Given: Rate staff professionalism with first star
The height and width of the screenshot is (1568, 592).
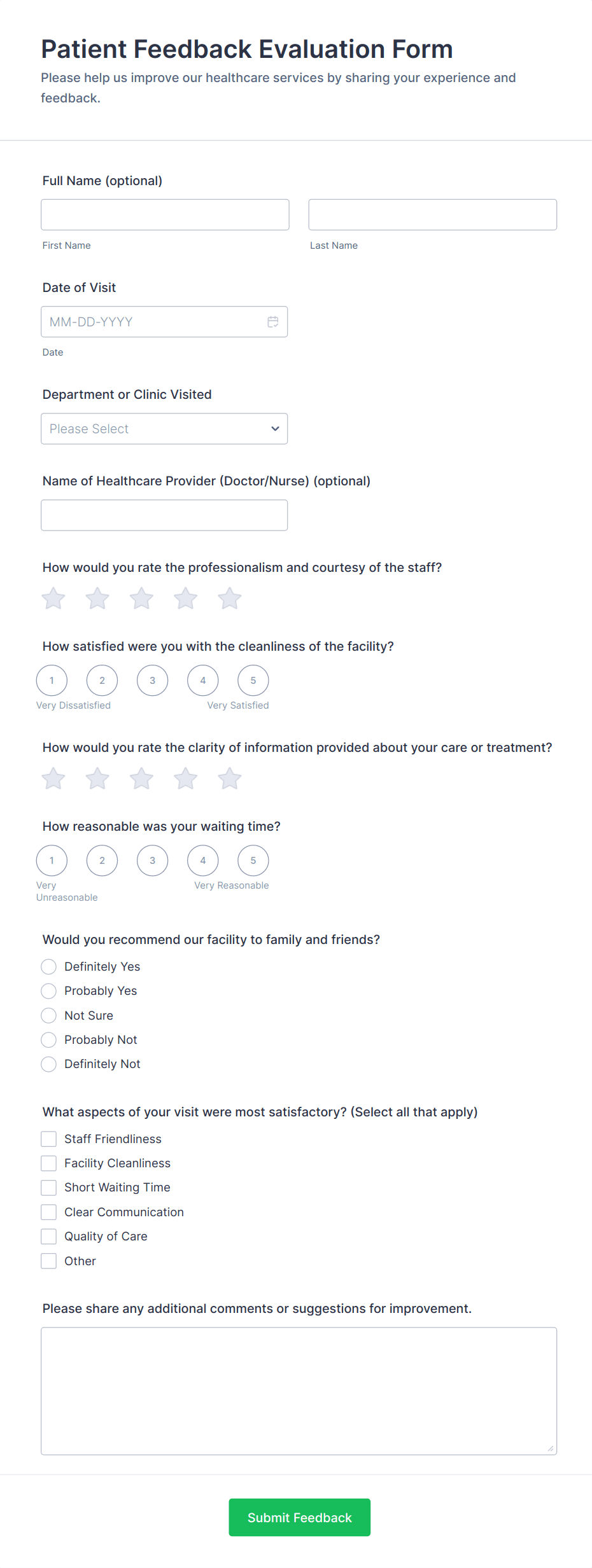Looking at the screenshot, I should click(x=53, y=599).
